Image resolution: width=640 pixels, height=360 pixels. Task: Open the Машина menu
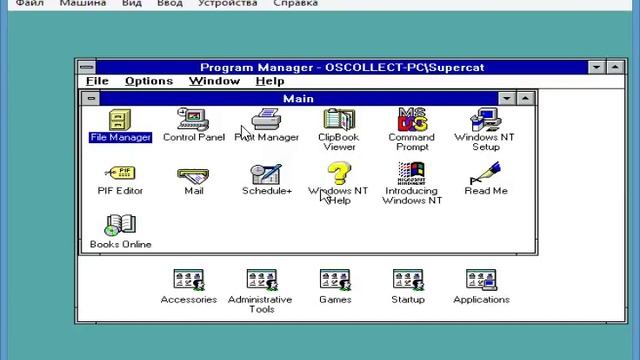click(x=83, y=3)
